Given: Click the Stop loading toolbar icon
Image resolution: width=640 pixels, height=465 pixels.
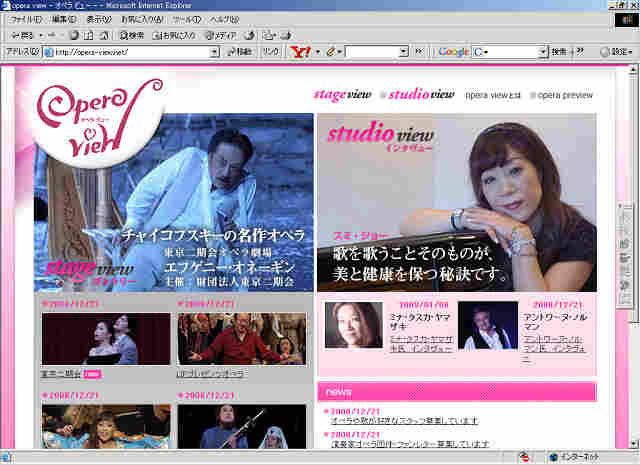Looking at the screenshot, I should point(74,36).
